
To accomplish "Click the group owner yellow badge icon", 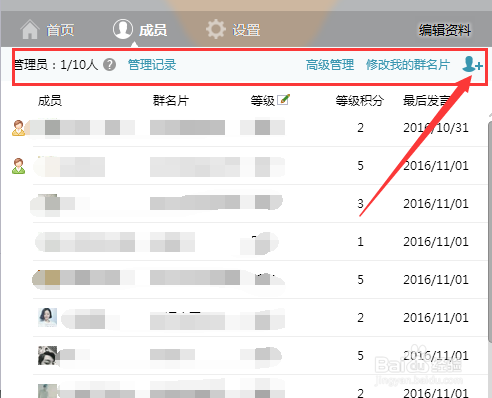I will click(18, 128).
